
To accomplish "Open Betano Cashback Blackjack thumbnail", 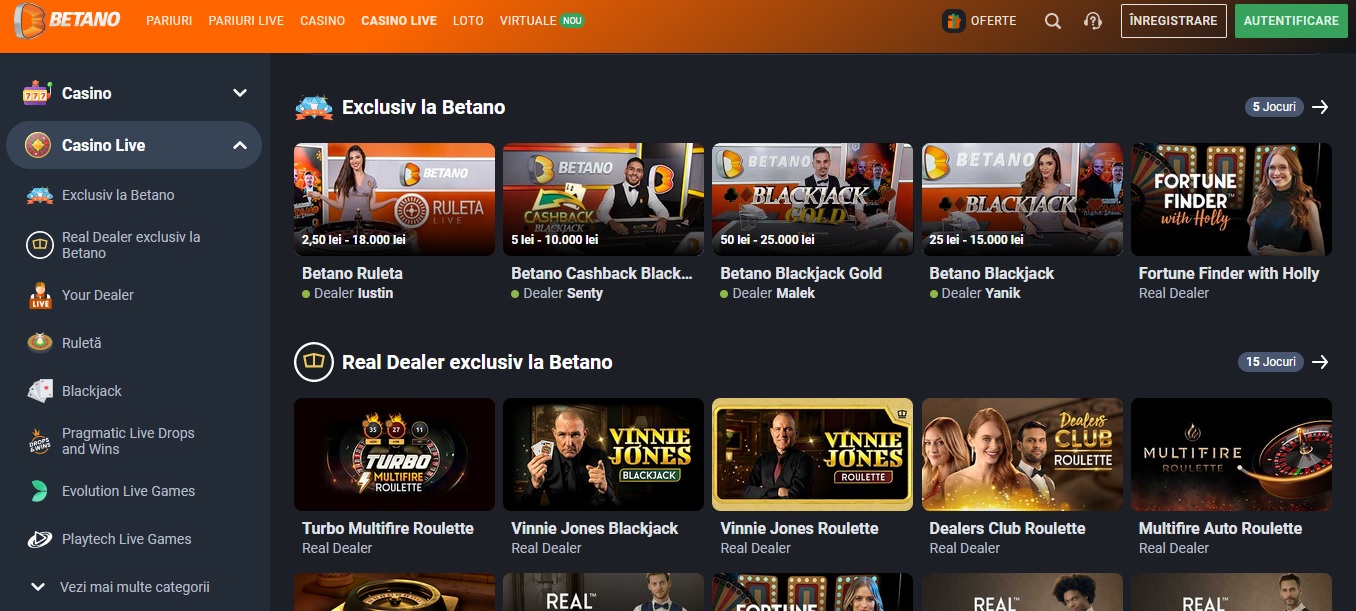I will (x=603, y=199).
